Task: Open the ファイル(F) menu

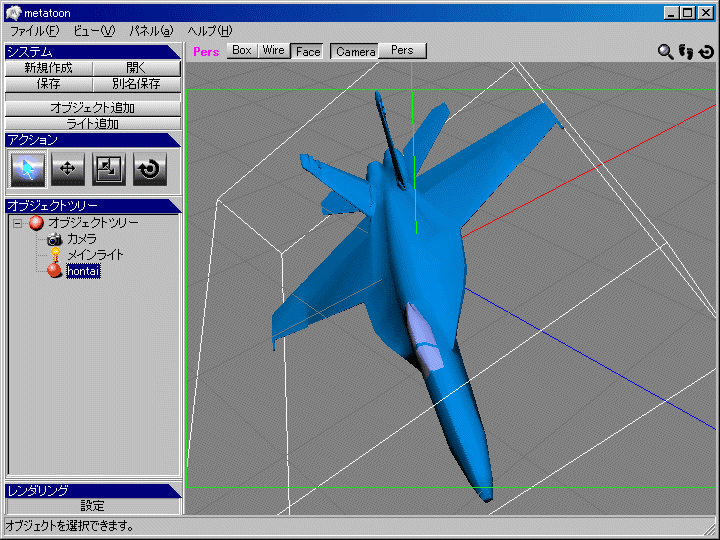Action: tap(34, 31)
